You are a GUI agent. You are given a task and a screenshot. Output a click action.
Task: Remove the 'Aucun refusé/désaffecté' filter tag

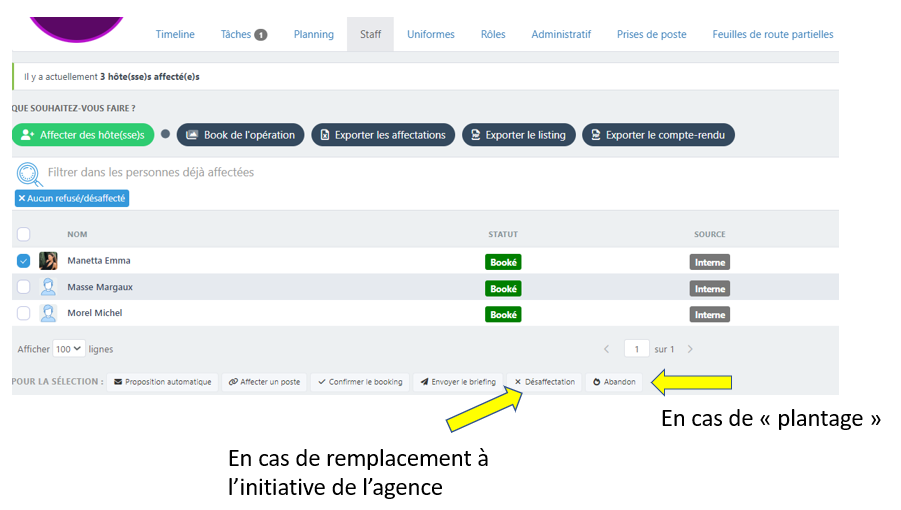[22, 199]
